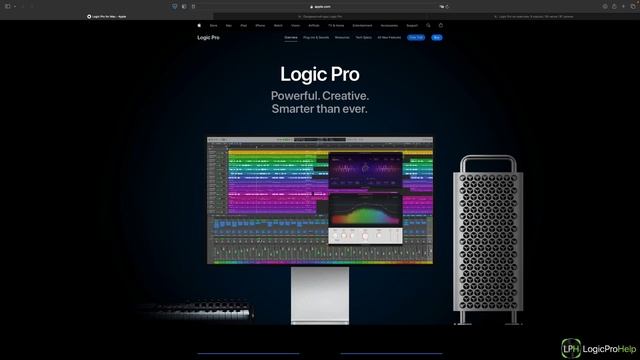Open the Support menu item
The width and height of the screenshot is (640, 360).
click(x=412, y=25)
